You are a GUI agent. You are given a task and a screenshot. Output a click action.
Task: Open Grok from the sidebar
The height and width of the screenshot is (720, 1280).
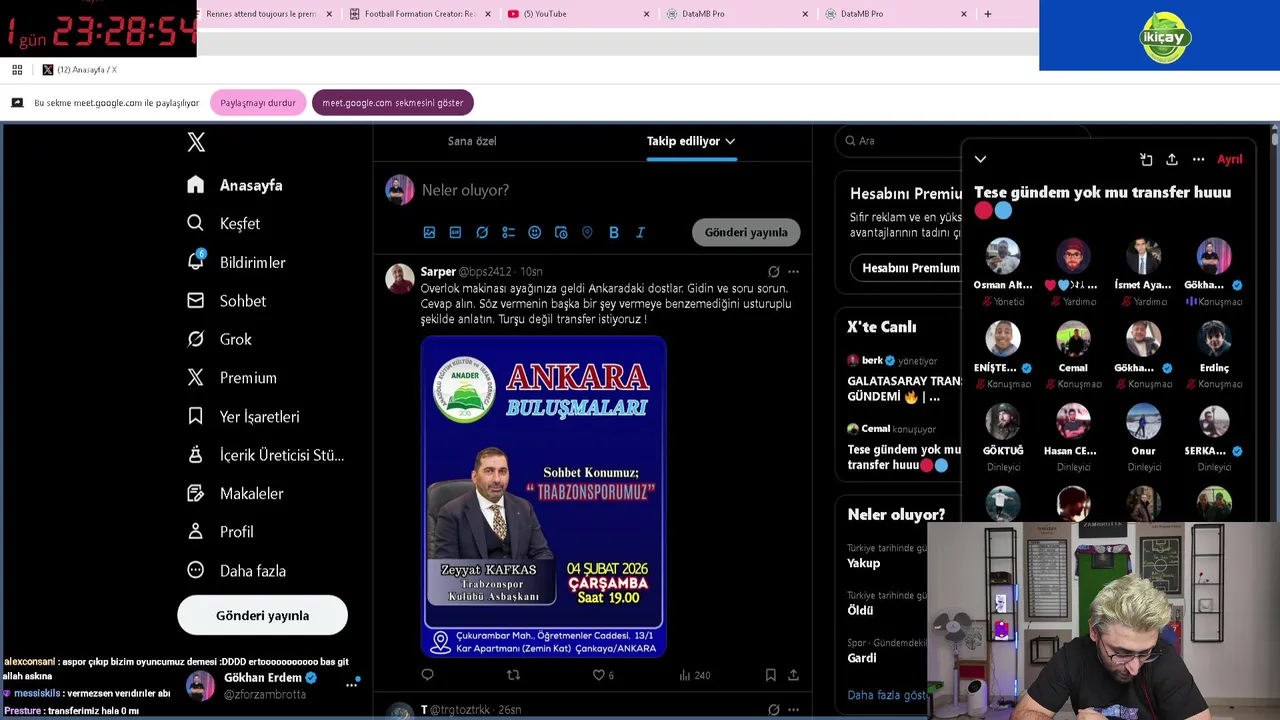pos(220,339)
